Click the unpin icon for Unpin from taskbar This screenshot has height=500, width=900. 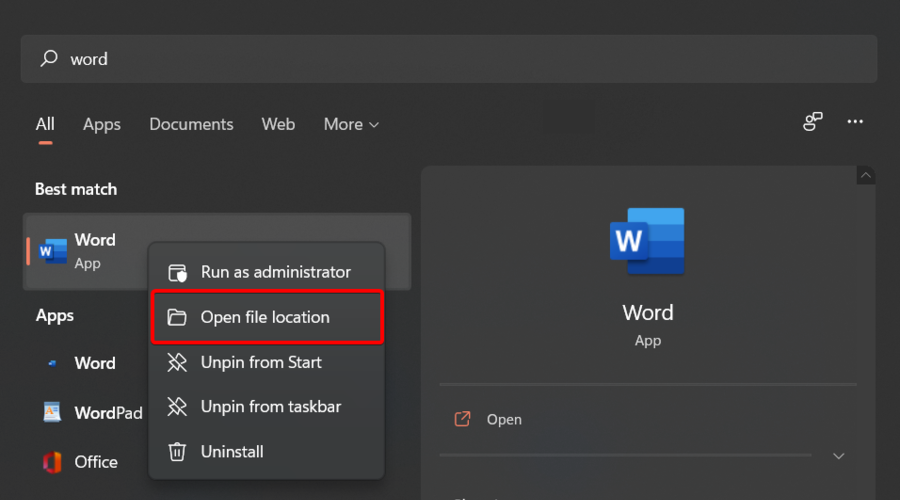click(x=177, y=406)
